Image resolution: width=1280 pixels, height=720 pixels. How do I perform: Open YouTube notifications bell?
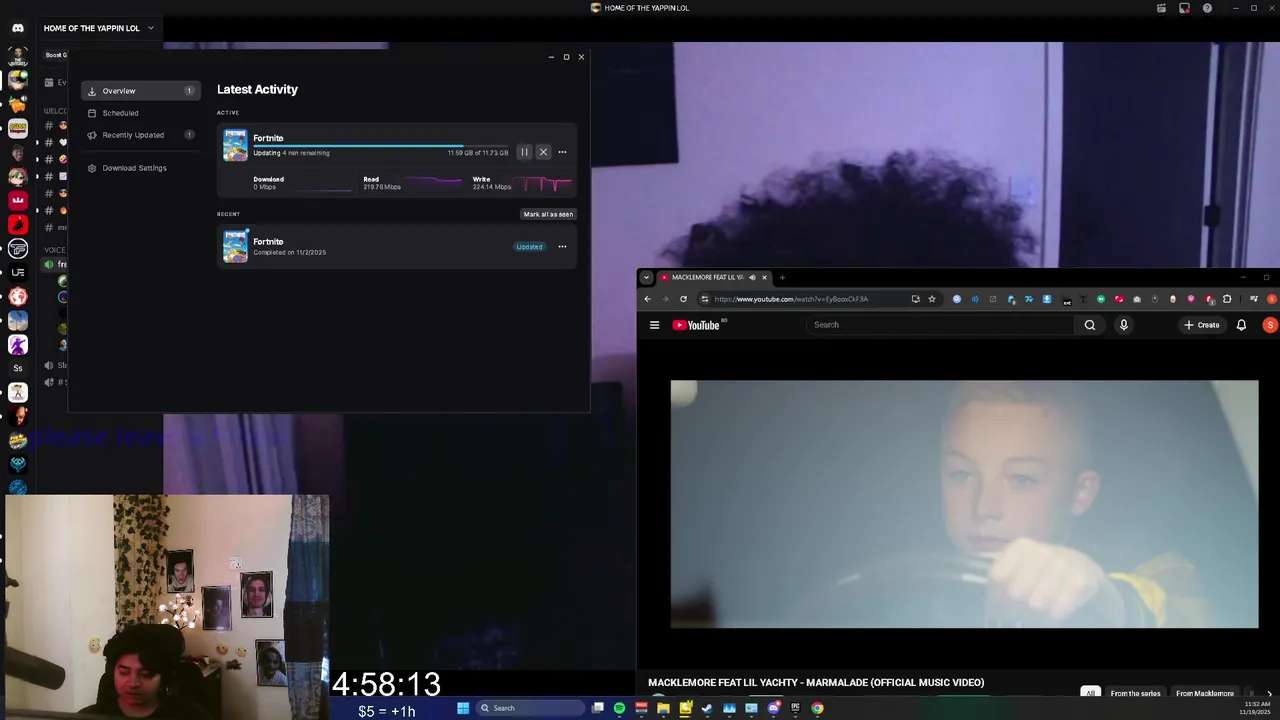[x=1242, y=325]
